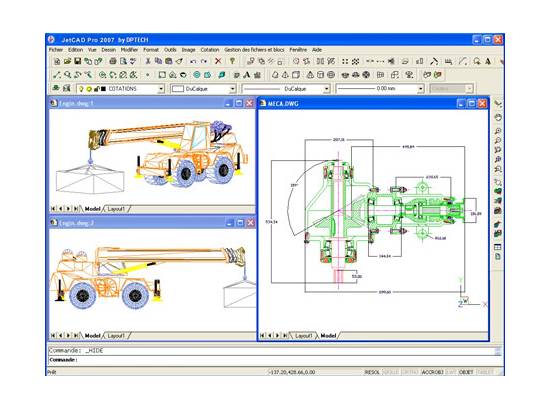
Task: Toggle OBJET mode in status bar
Action: [x=466, y=372]
